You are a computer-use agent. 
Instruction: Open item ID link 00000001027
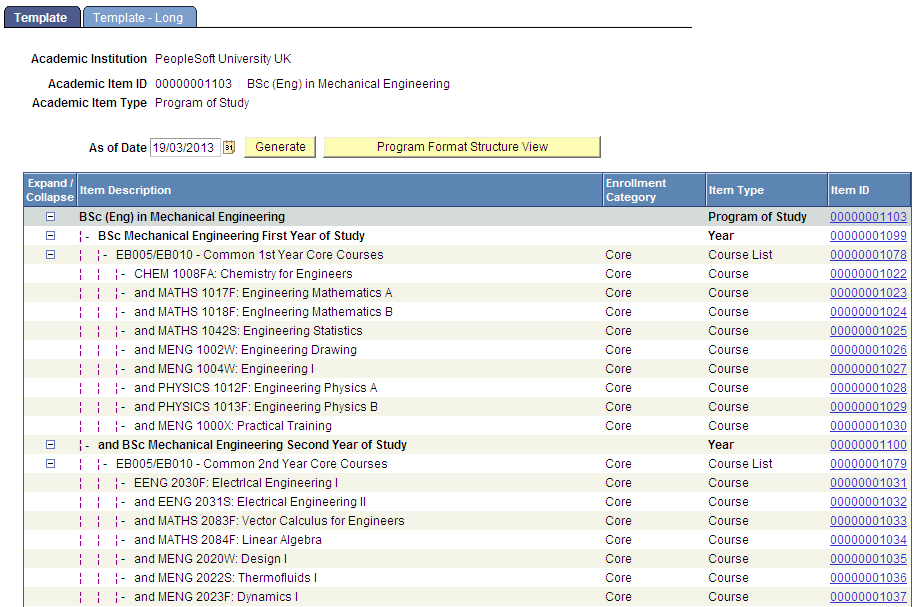[x=868, y=369]
